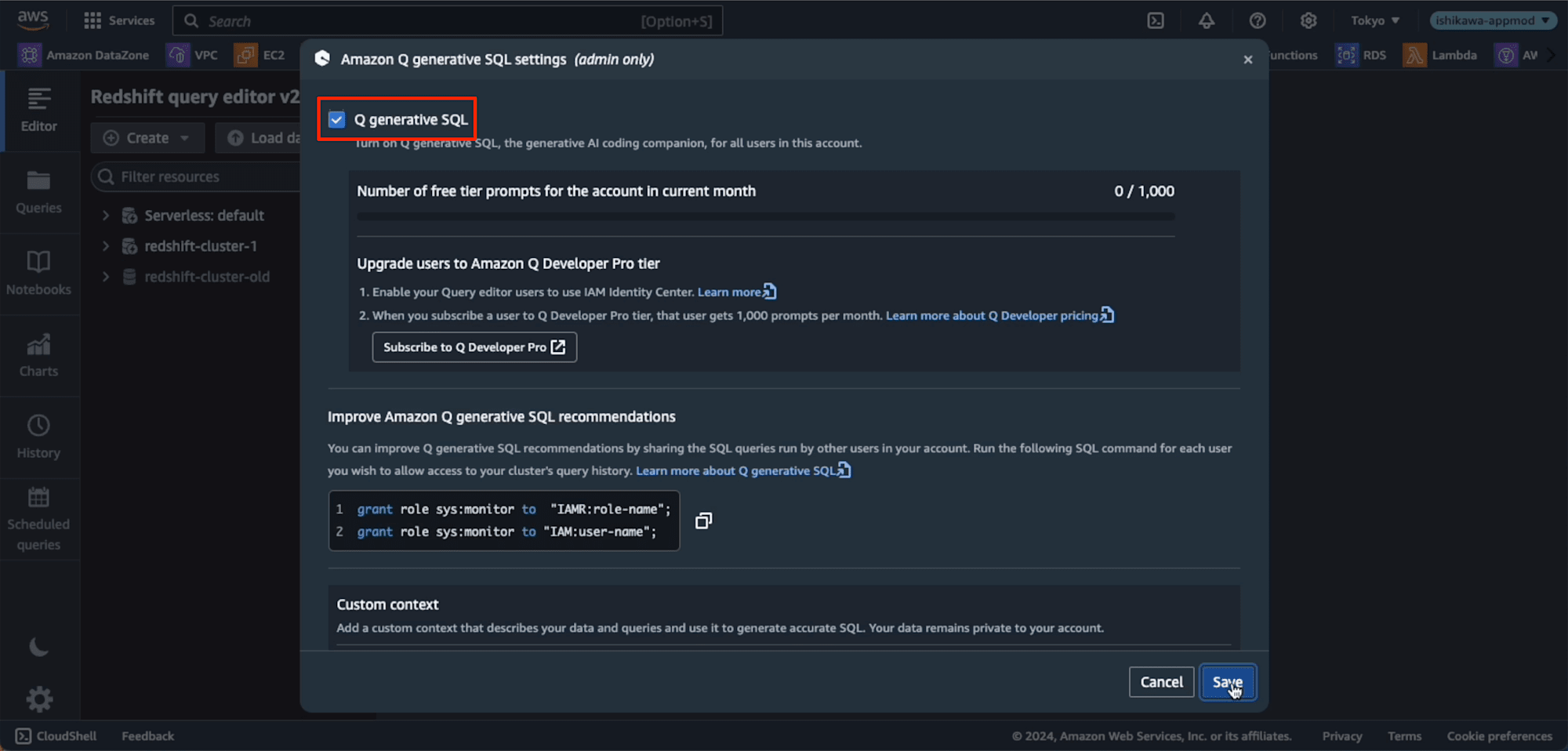Open the RDS service shortcut

[1361, 55]
